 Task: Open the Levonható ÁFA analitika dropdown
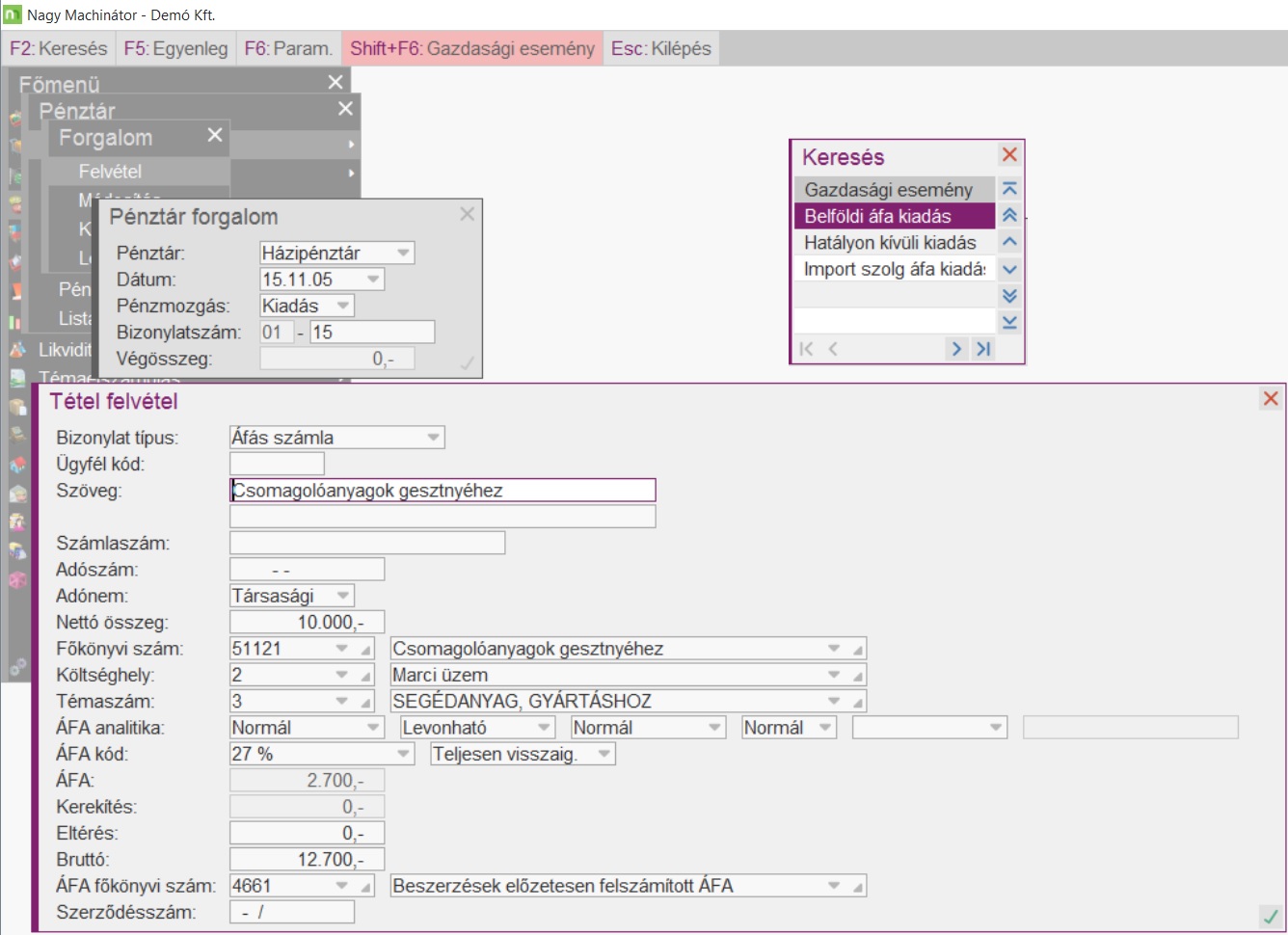click(x=545, y=728)
